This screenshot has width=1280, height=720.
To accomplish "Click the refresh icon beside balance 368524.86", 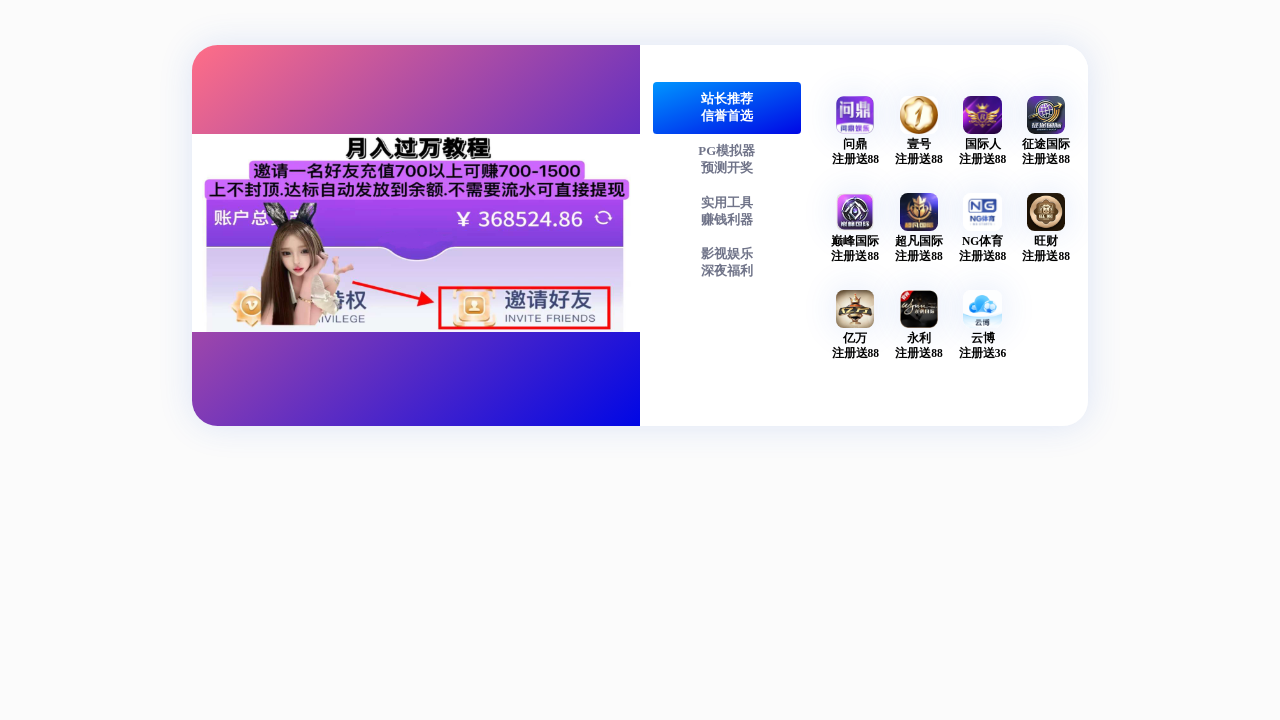I will tap(603, 218).
